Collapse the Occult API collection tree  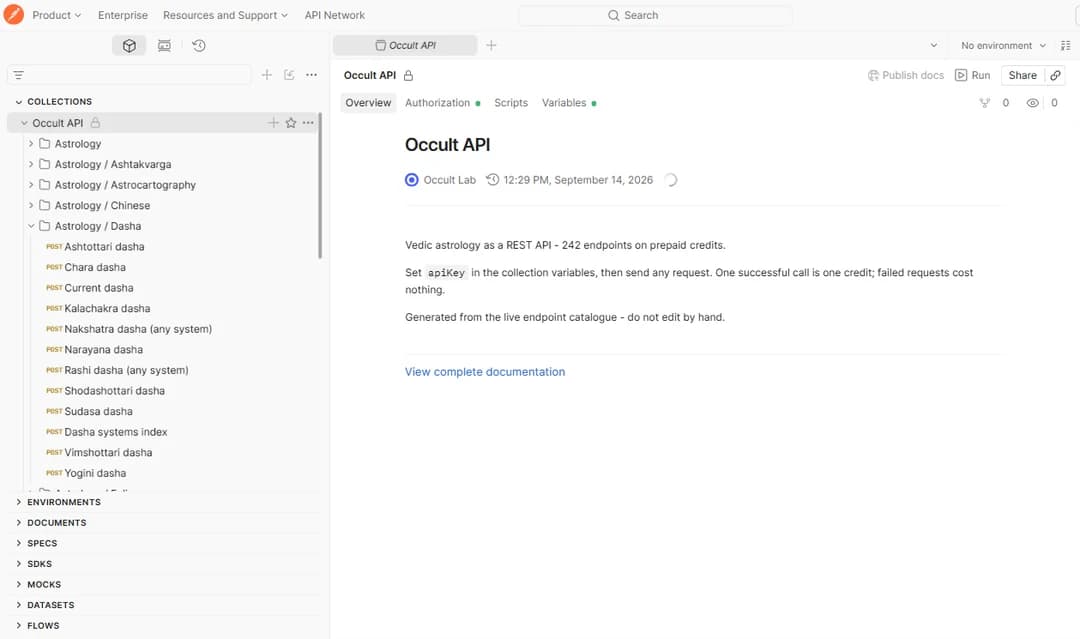24,123
